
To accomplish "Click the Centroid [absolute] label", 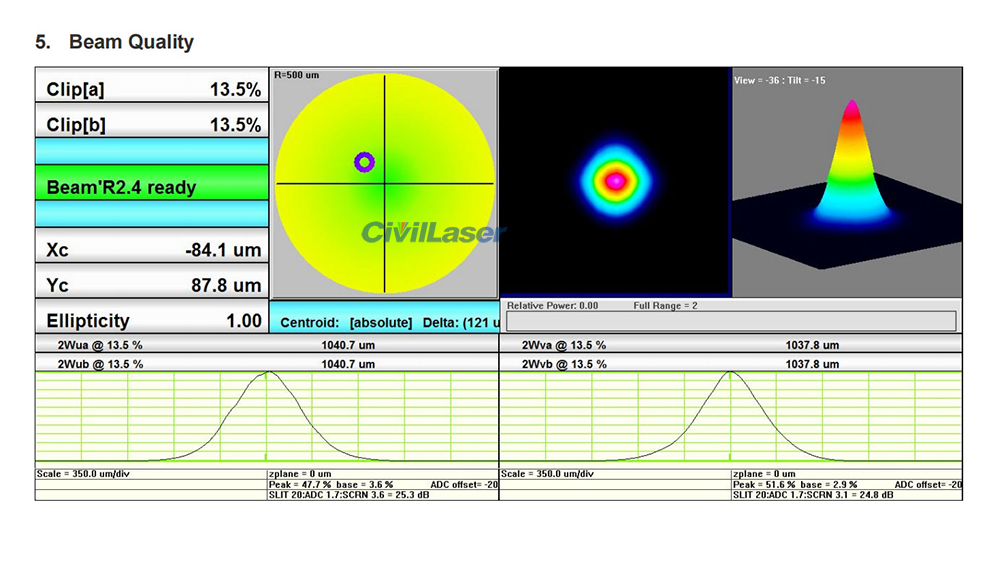I will [x=346, y=322].
